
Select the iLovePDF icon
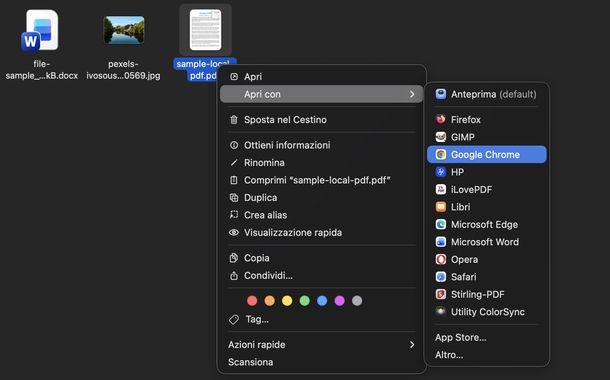tap(440, 189)
